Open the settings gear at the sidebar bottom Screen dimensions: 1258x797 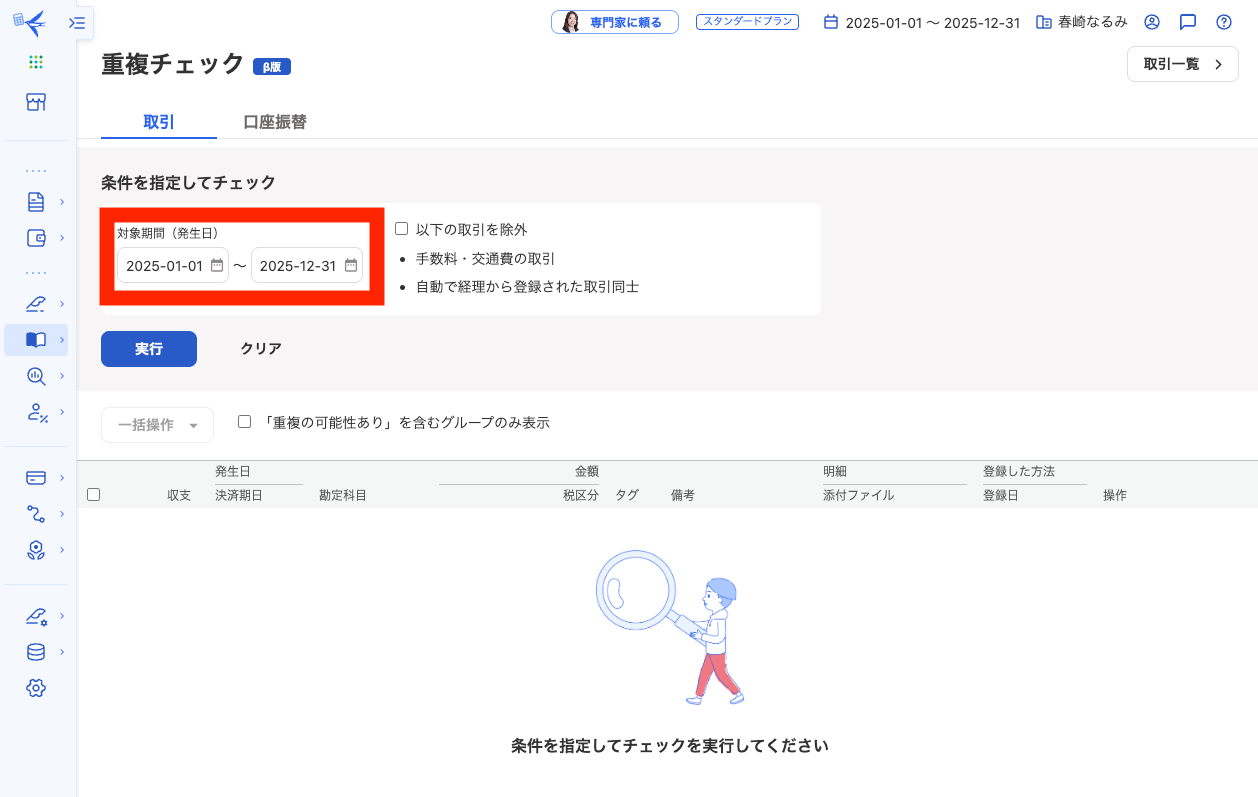tap(36, 687)
